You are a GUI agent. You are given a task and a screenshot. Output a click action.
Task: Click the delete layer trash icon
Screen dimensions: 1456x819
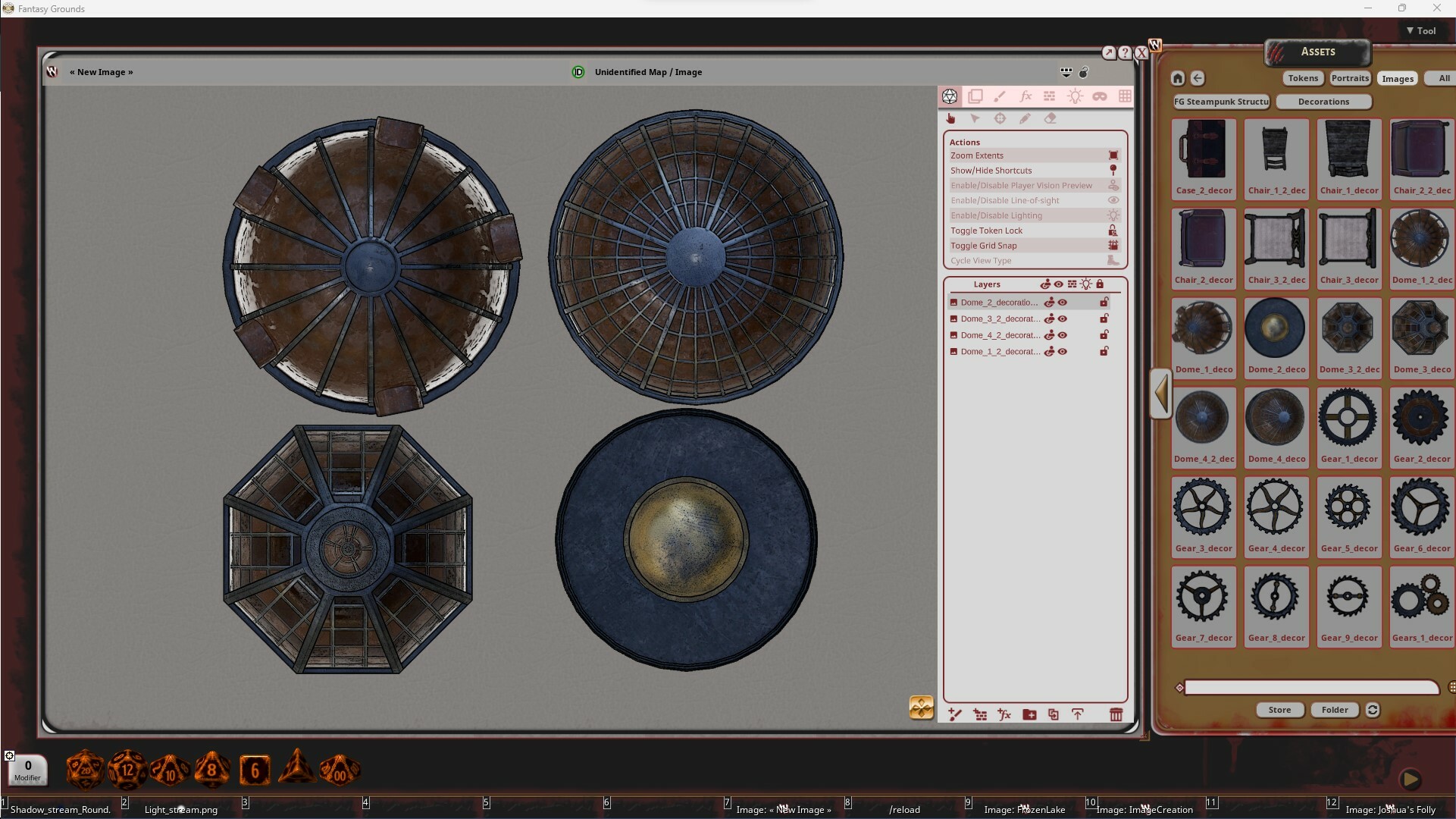point(1116,714)
